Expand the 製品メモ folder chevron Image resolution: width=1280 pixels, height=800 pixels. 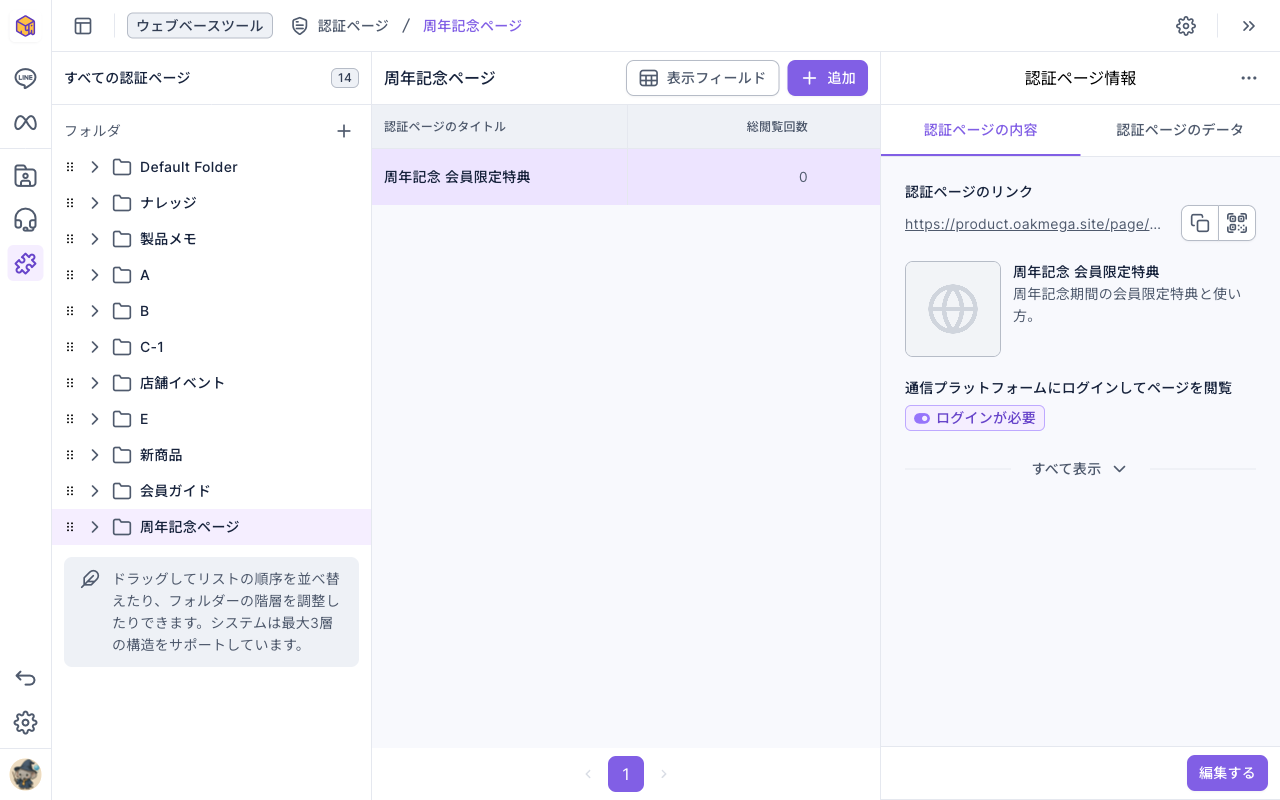tap(95, 239)
